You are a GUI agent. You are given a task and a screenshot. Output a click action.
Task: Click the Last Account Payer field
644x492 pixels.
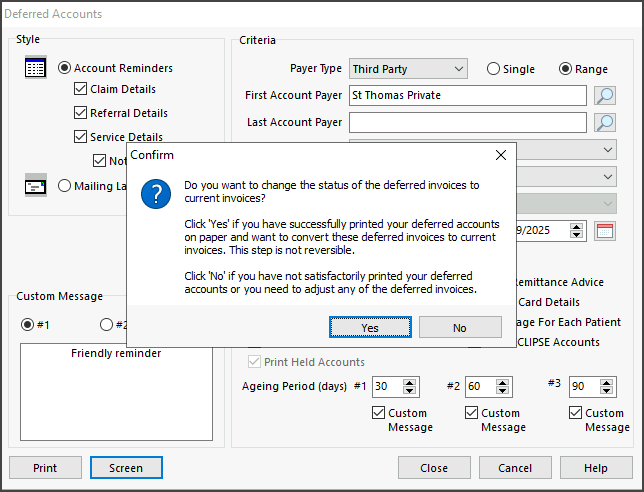pyautogui.click(x=468, y=122)
